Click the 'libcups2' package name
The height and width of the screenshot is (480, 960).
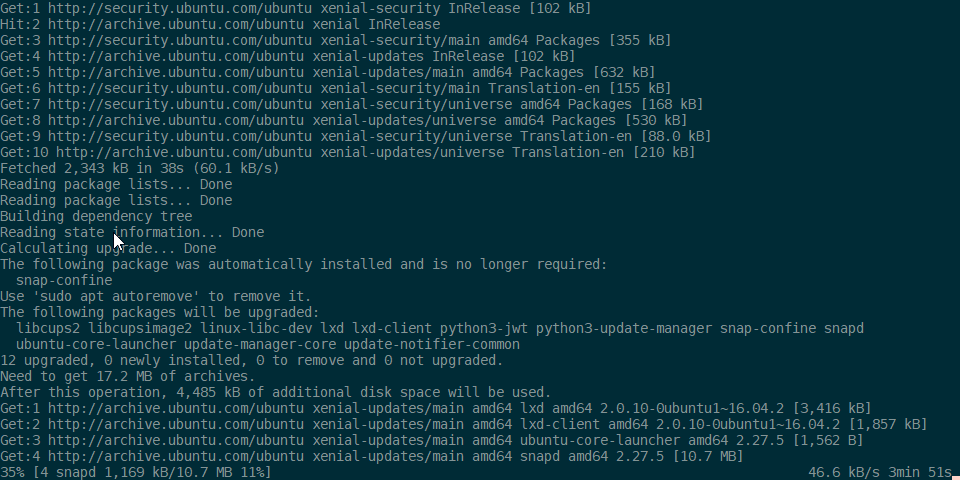point(48,328)
